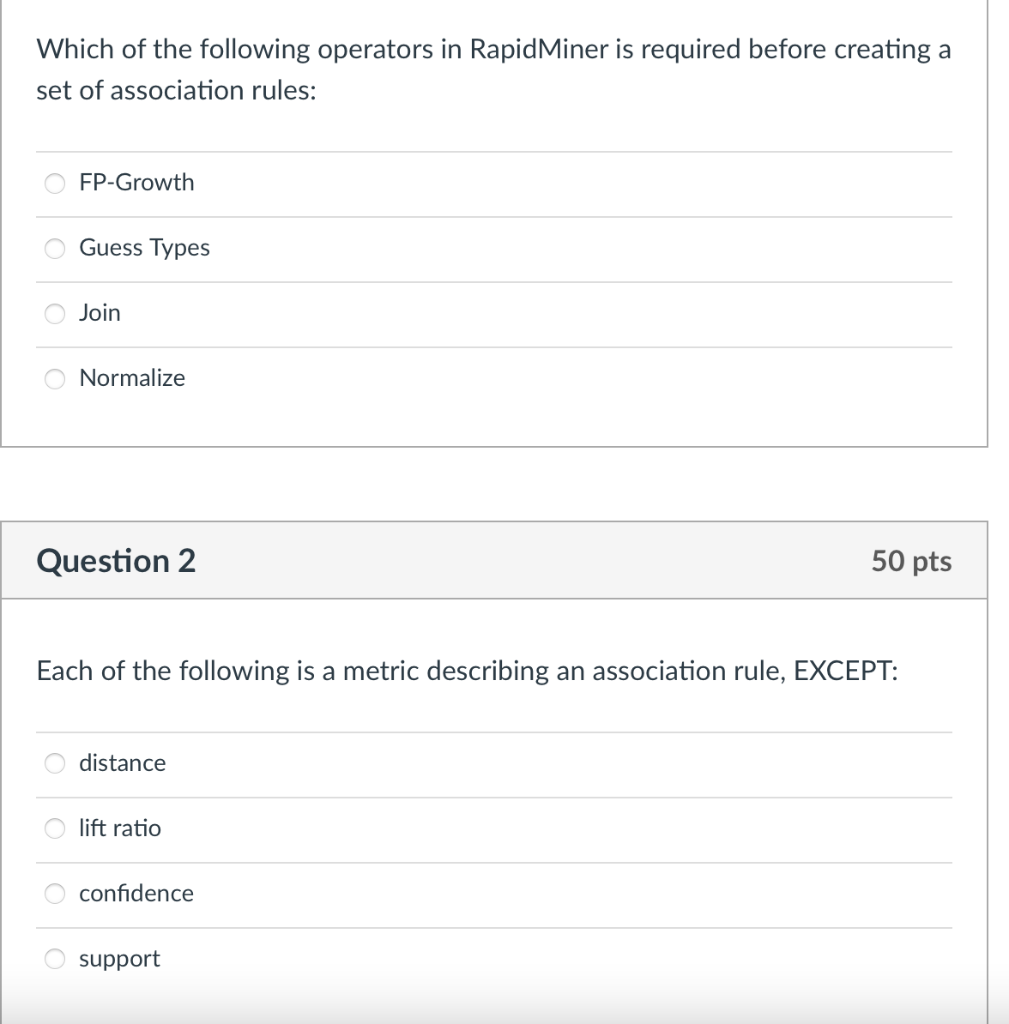Click the confidence answer label text

tap(136, 893)
